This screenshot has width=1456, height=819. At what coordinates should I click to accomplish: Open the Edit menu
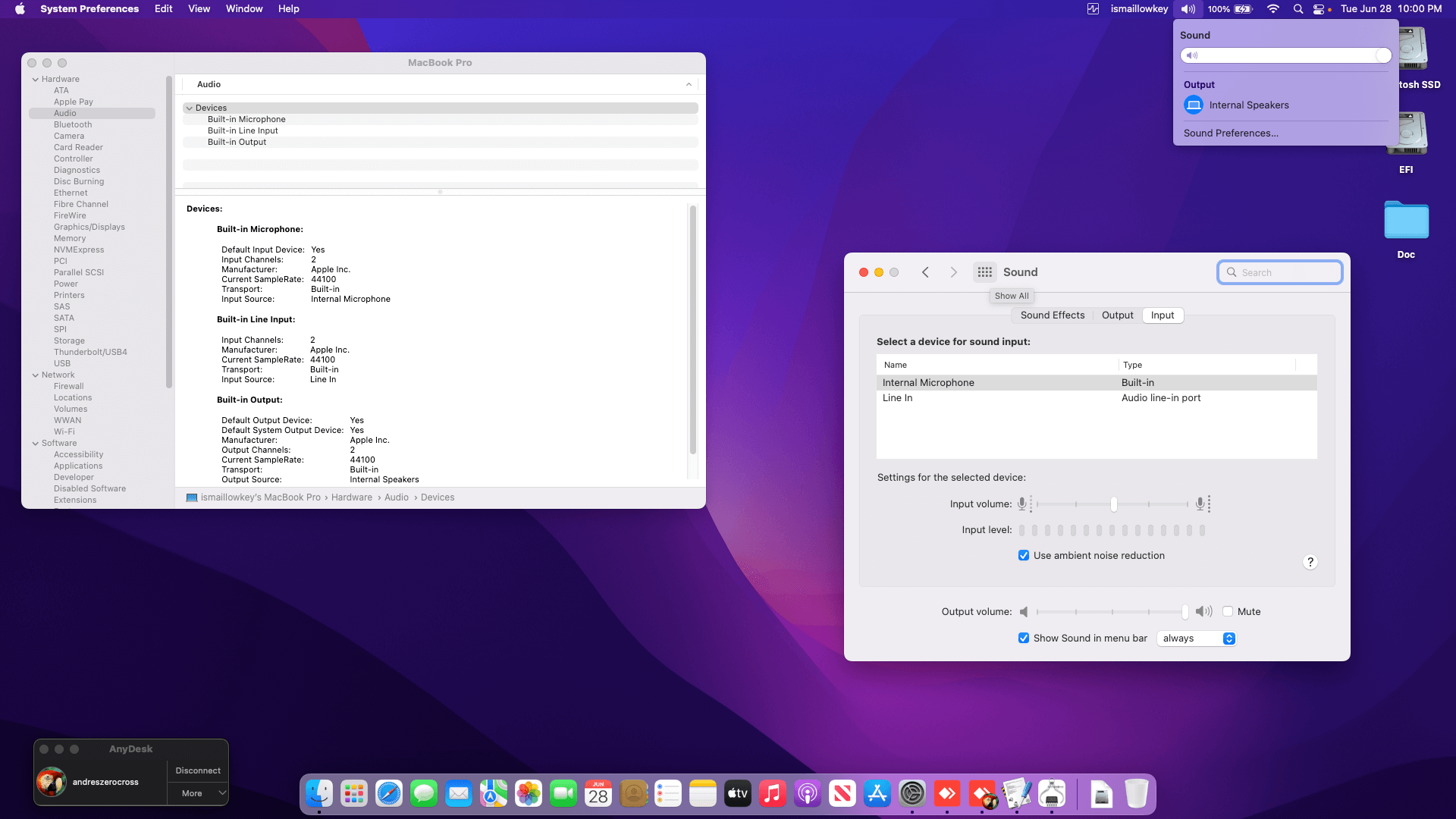[164, 9]
